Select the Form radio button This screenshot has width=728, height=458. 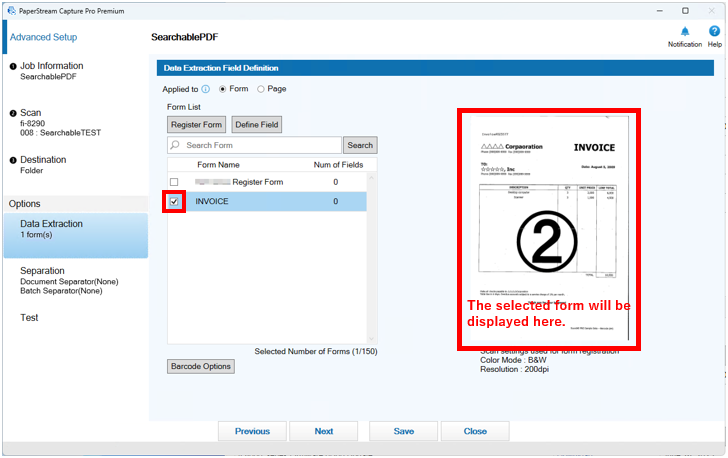coord(223,89)
